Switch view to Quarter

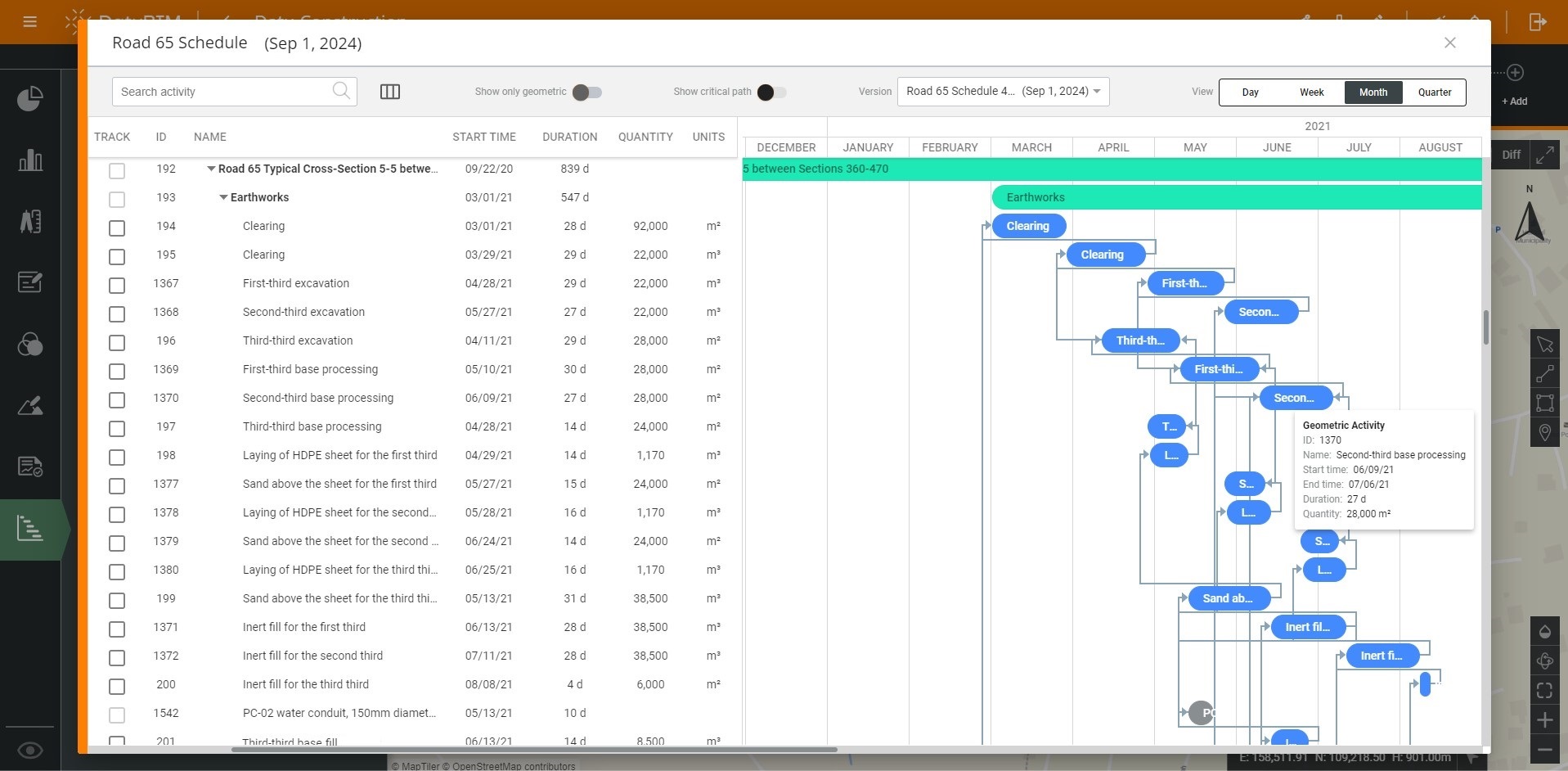[1435, 92]
